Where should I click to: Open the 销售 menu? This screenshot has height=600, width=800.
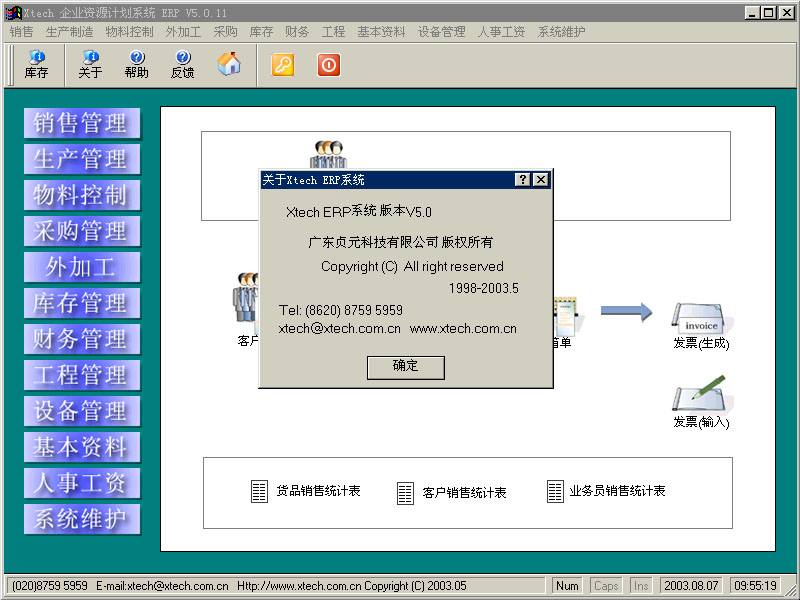pyautogui.click(x=21, y=32)
